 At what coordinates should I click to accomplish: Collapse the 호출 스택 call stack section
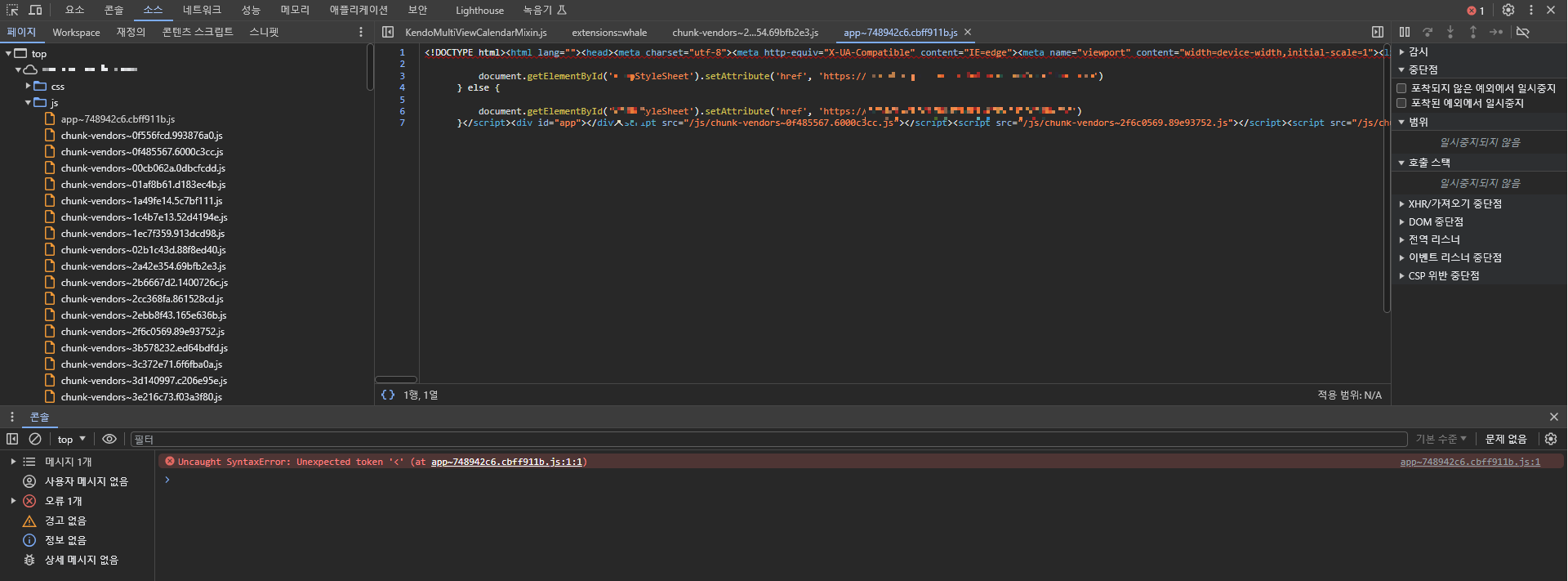[x=1402, y=163]
